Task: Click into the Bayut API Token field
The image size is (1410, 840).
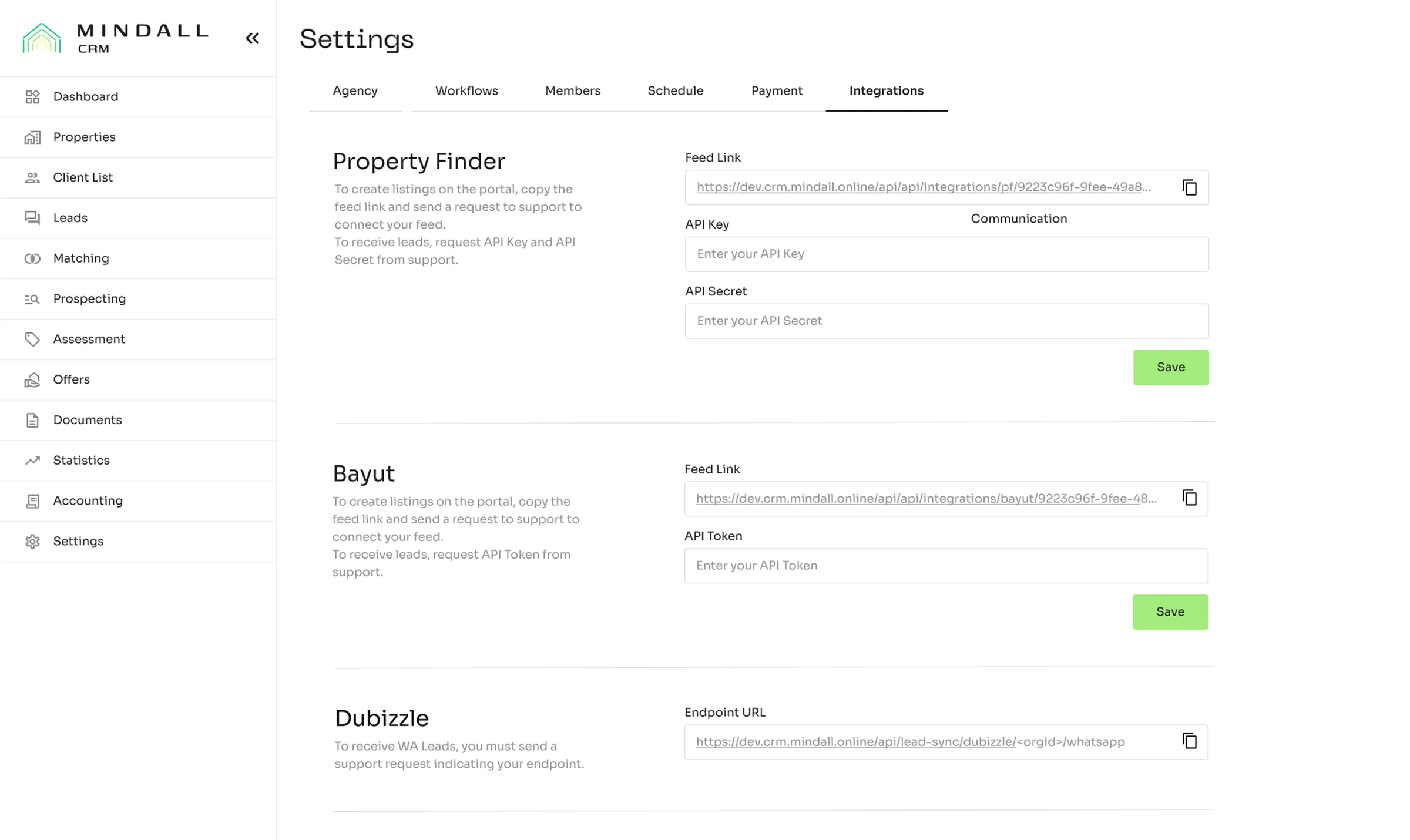Action: coord(945,566)
